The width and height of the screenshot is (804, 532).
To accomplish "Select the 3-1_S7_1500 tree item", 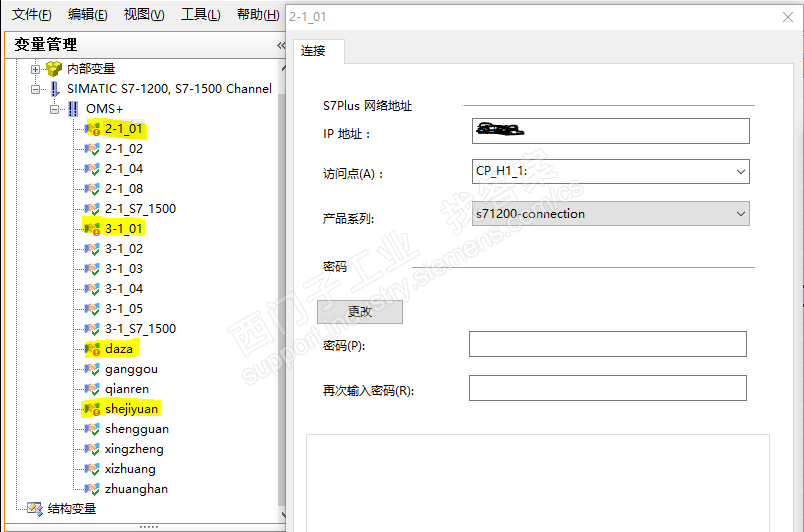I will 140,329.
